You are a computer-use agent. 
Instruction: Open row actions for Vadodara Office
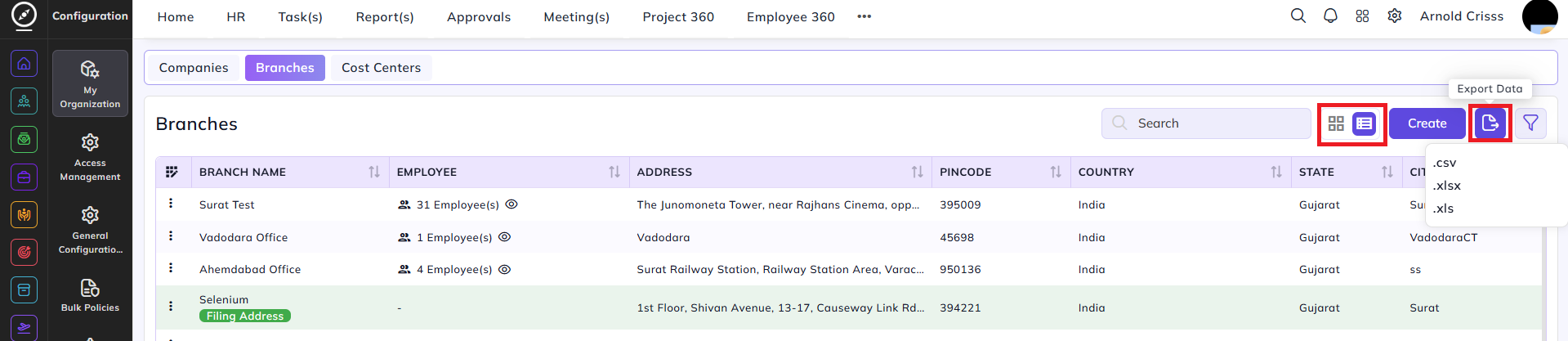171,236
